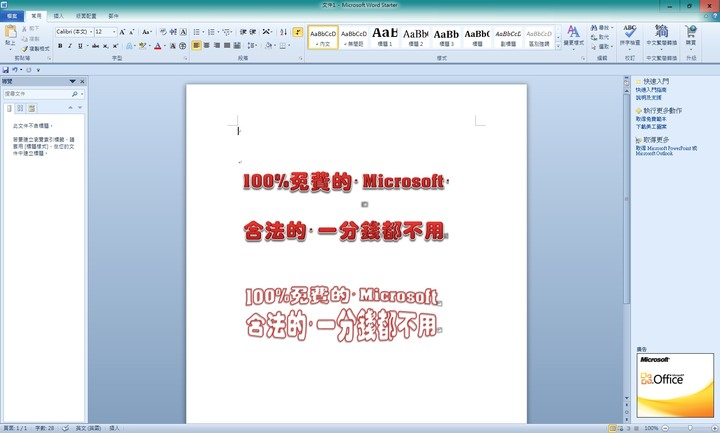Toggle Character Shading button

173,46
